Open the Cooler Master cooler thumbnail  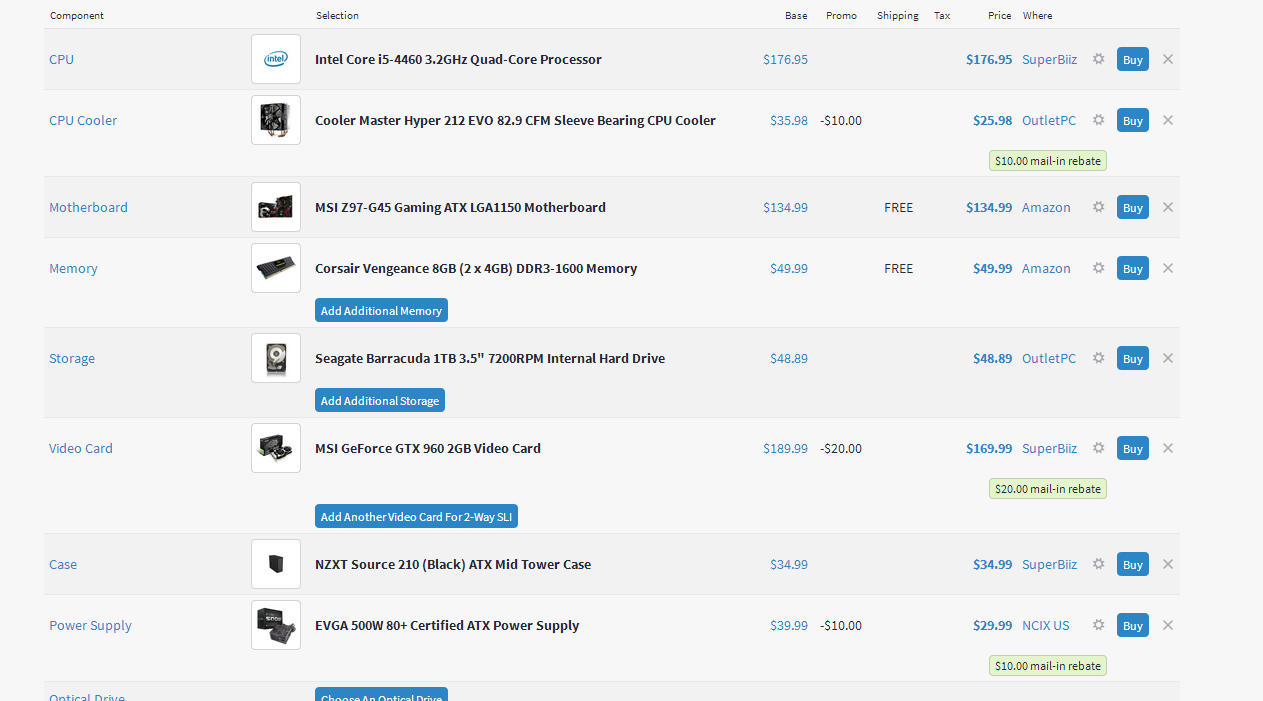(276, 120)
